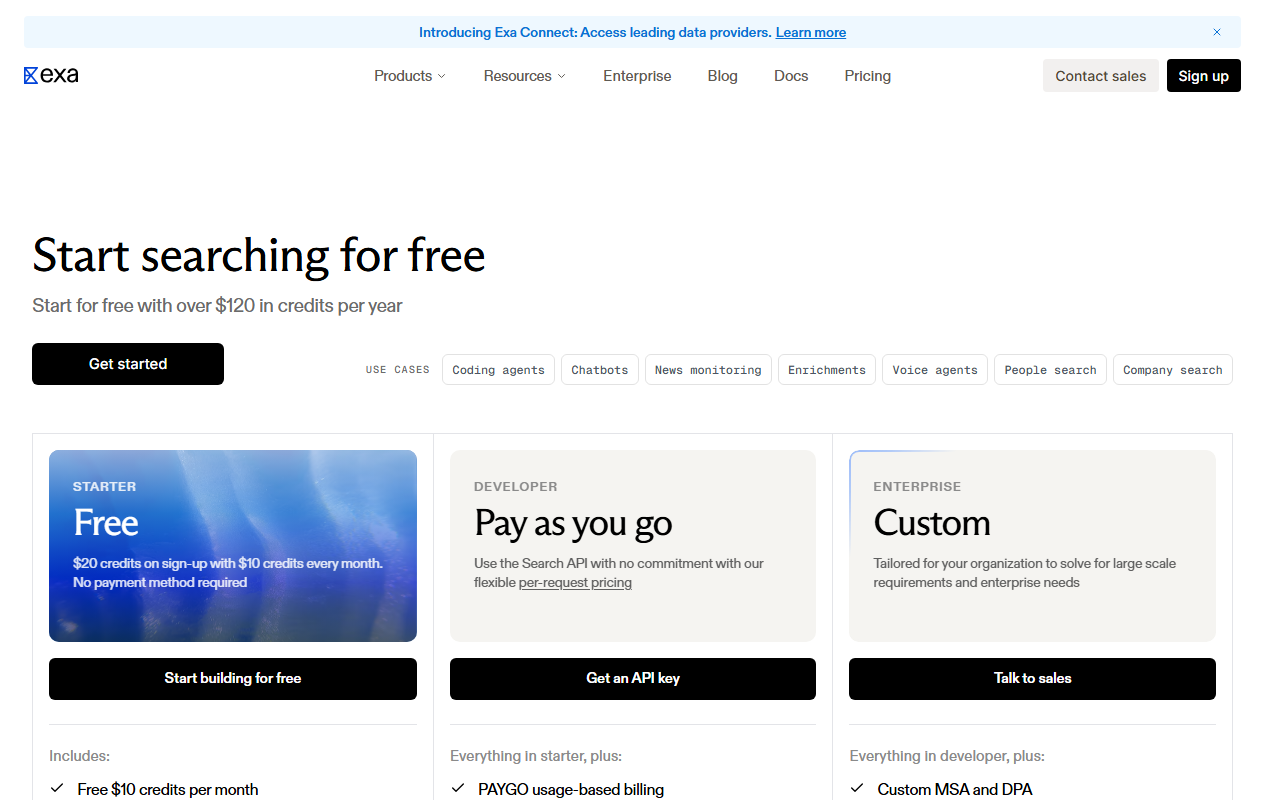Image resolution: width=1280 pixels, height=800 pixels.
Task: Click the Contact sales button
Action: click(x=1101, y=76)
